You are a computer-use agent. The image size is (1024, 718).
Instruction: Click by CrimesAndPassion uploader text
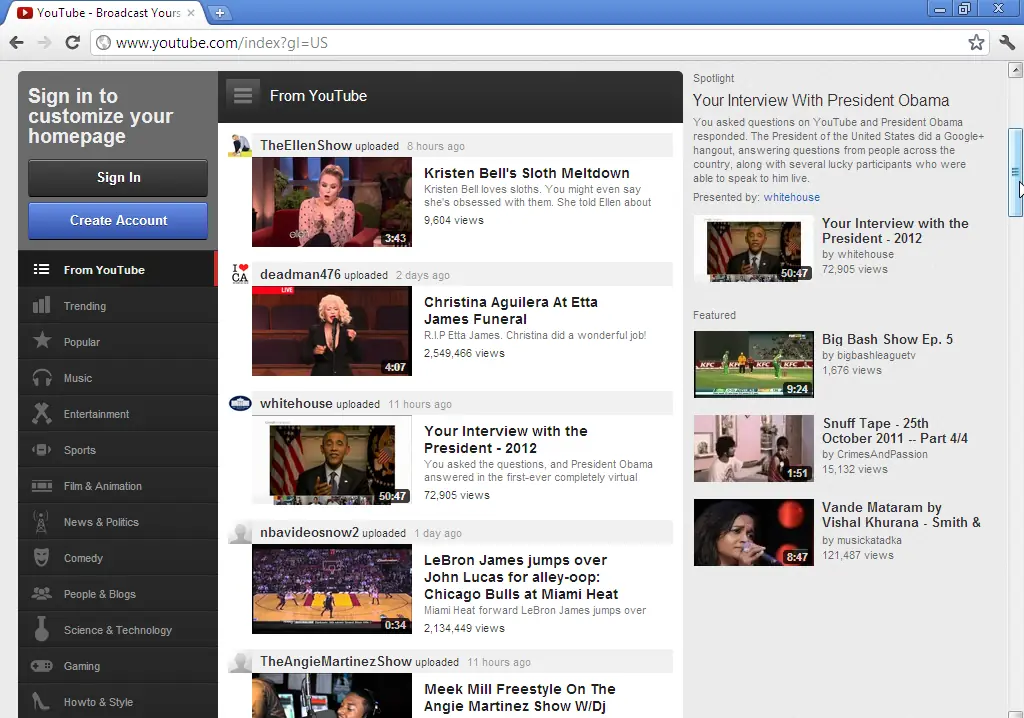(874, 454)
